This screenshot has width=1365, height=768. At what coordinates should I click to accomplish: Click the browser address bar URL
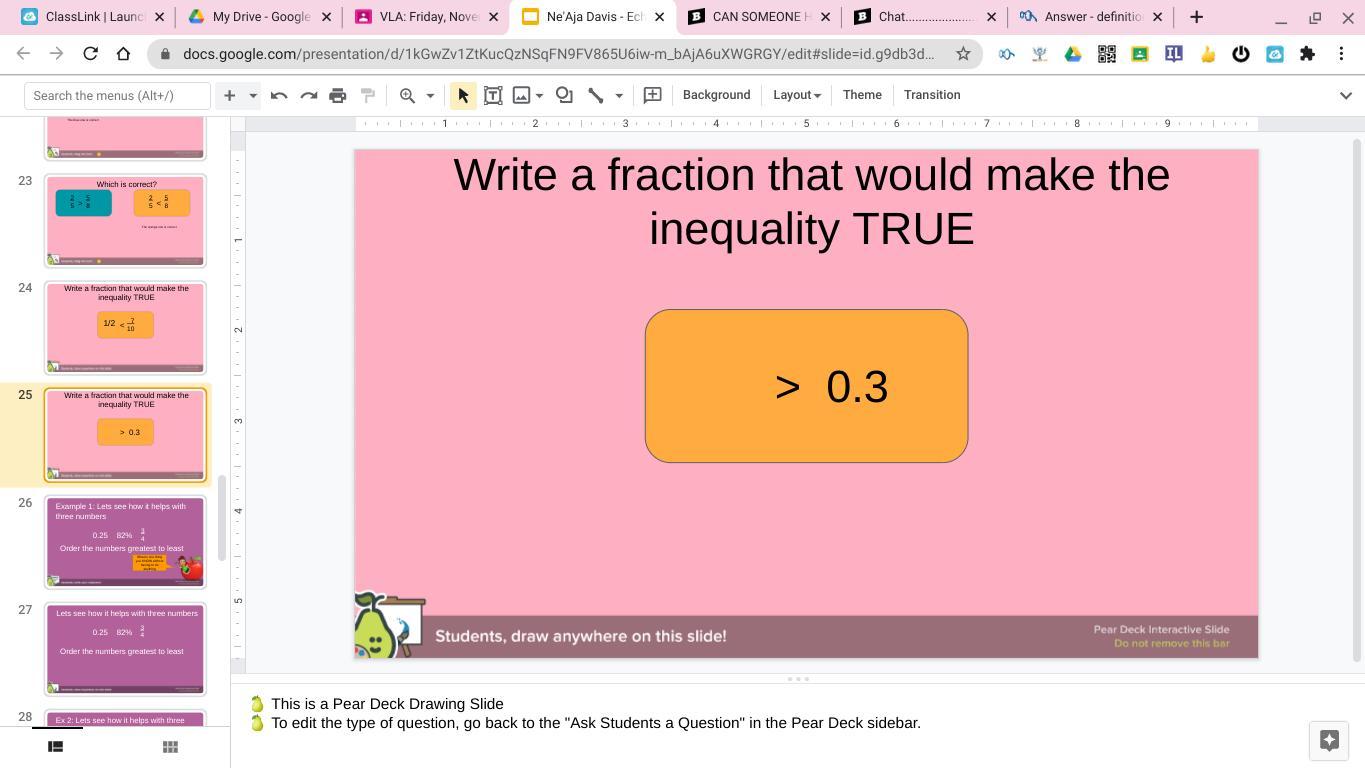(x=558, y=54)
